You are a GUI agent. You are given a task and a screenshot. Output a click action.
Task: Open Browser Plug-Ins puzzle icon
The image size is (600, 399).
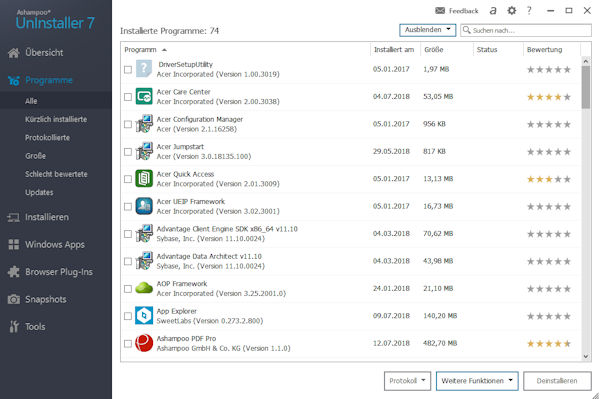click(x=14, y=272)
